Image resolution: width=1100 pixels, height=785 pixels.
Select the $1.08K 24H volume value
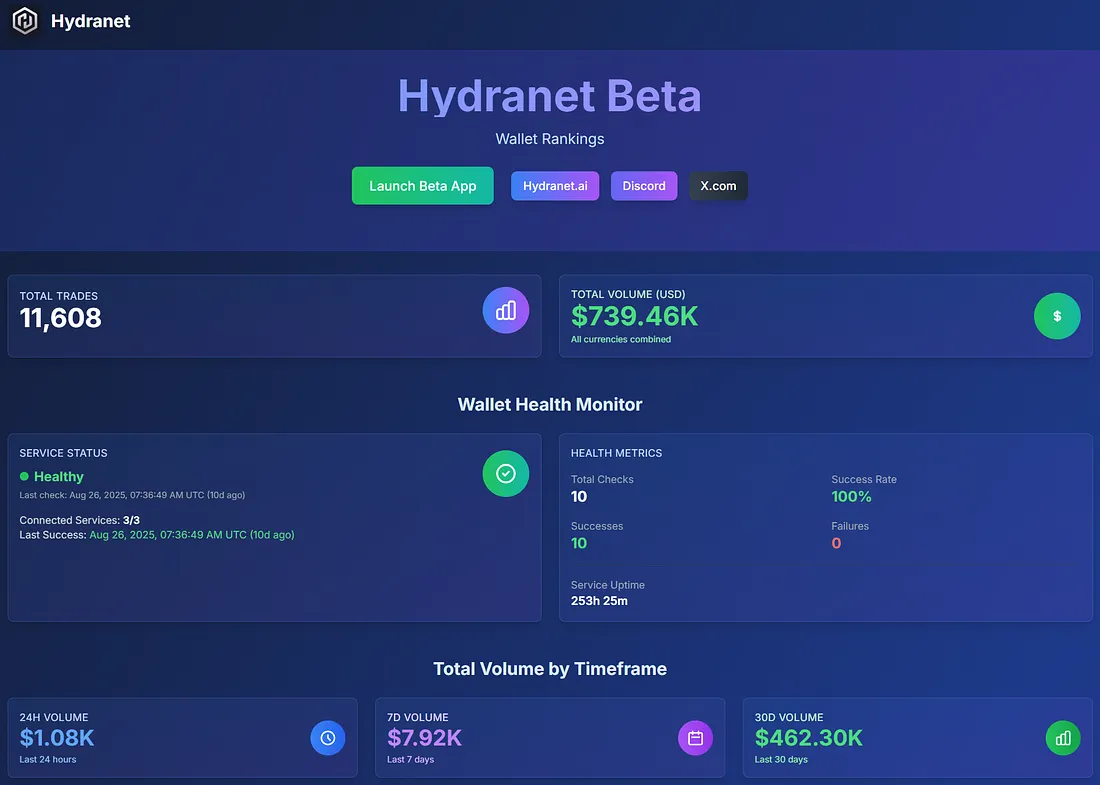pos(57,738)
